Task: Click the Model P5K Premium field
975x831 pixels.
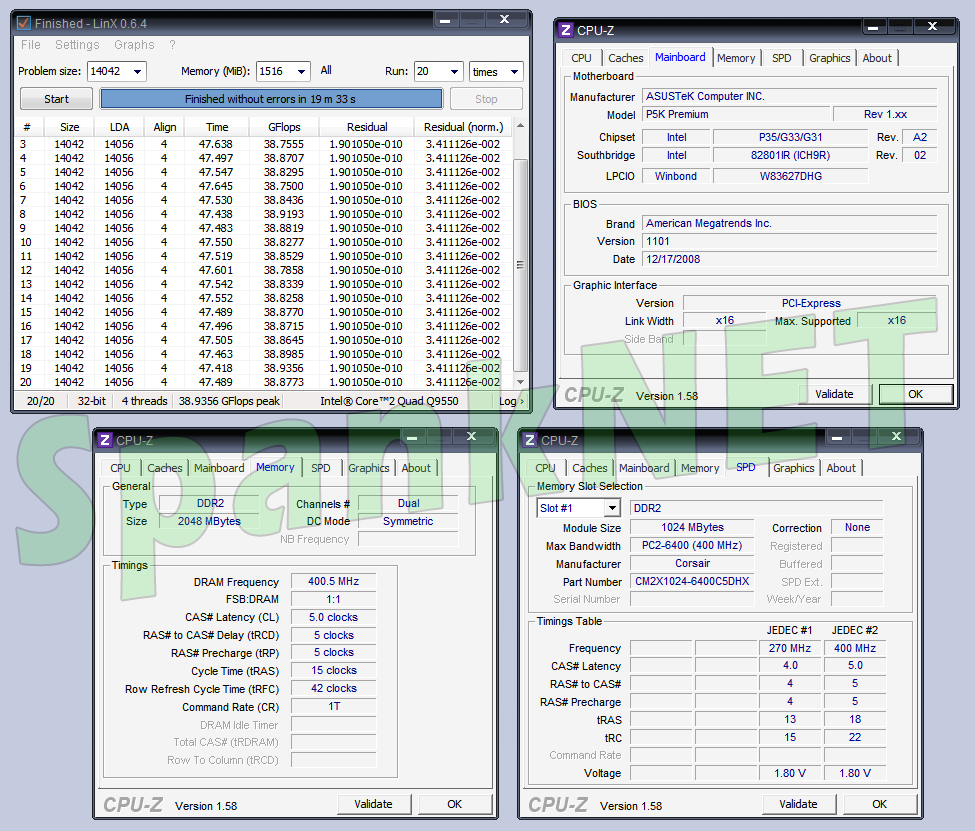Action: coord(736,114)
